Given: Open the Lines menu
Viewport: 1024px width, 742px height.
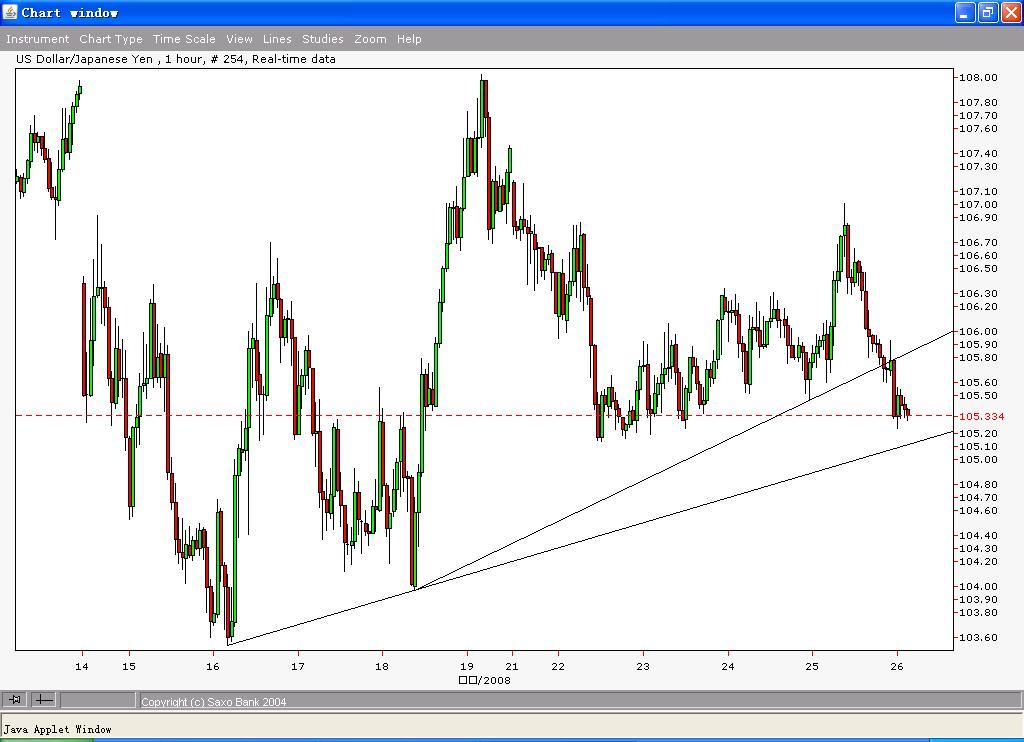Looking at the screenshot, I should [x=277, y=39].
